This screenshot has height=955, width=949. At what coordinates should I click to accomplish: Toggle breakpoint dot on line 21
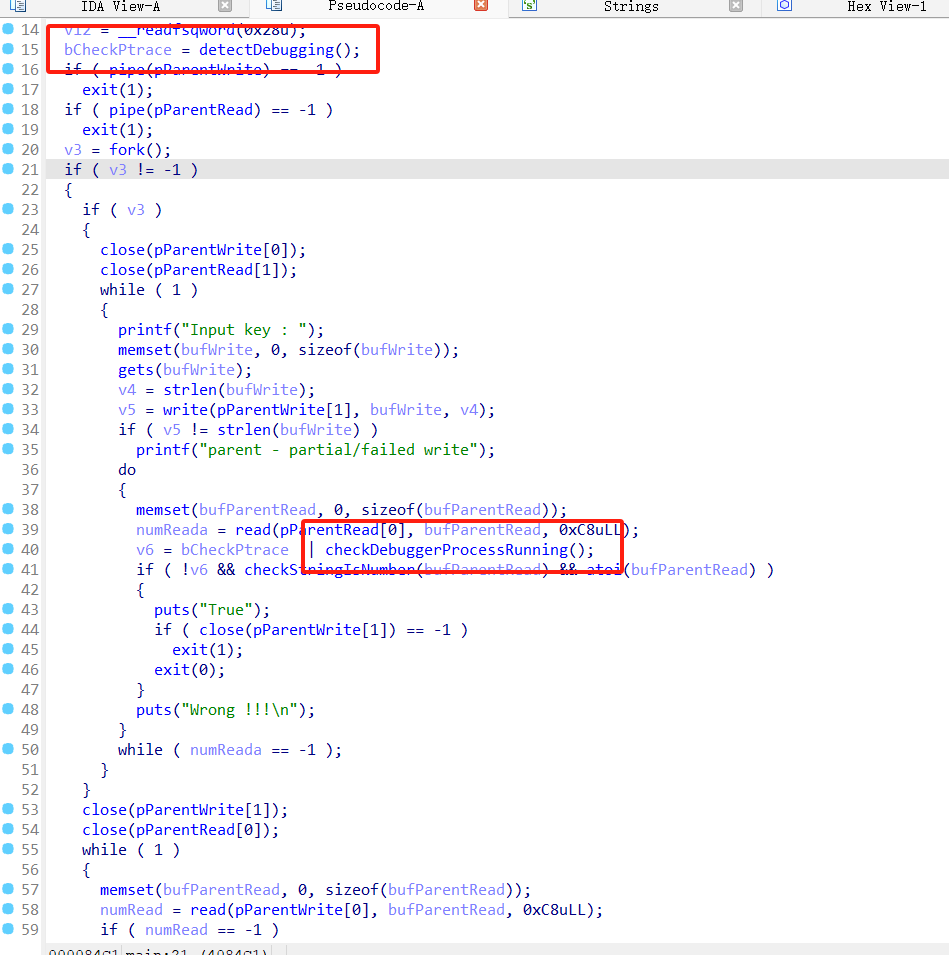pos(8,169)
